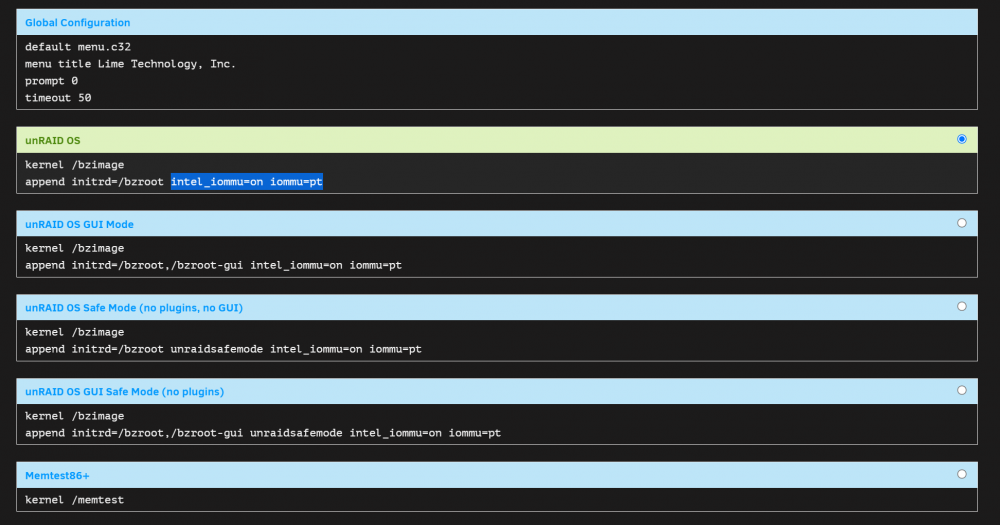Viewport: 1000px width, 525px height.
Task: Click 'kernel /bzimage' under unRAID OS GUI Mode
Action: (x=75, y=248)
